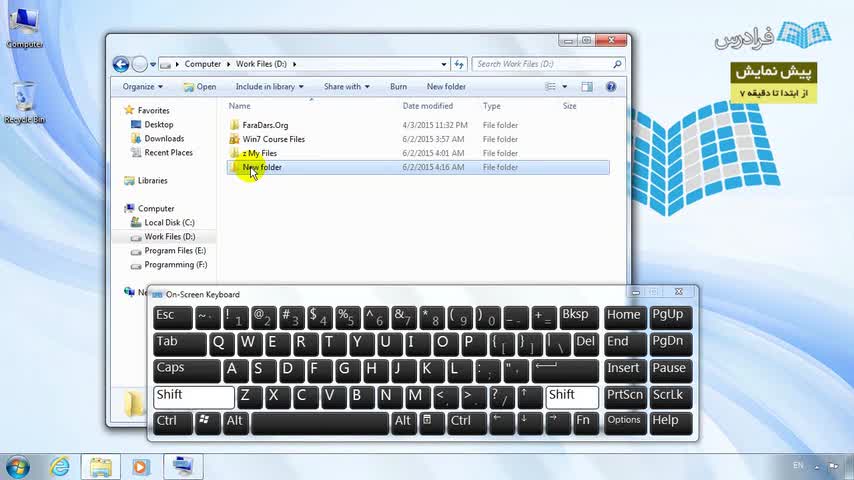Click the up arrow key on keyboard
The height and width of the screenshot is (480, 854).
(x=530, y=397)
